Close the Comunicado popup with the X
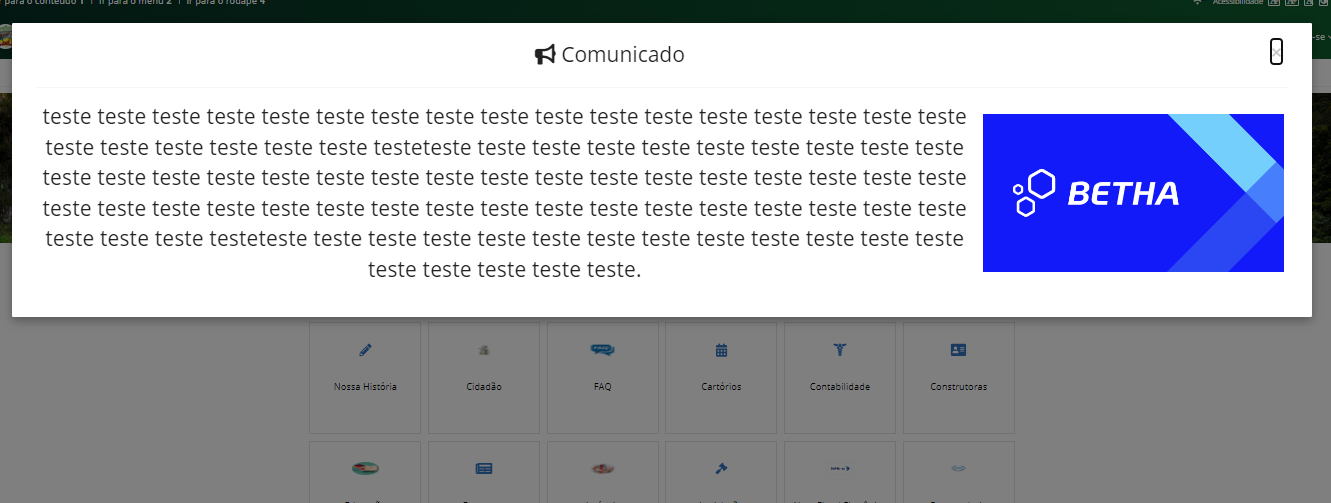Image resolution: width=1331 pixels, height=503 pixels. tap(1276, 52)
